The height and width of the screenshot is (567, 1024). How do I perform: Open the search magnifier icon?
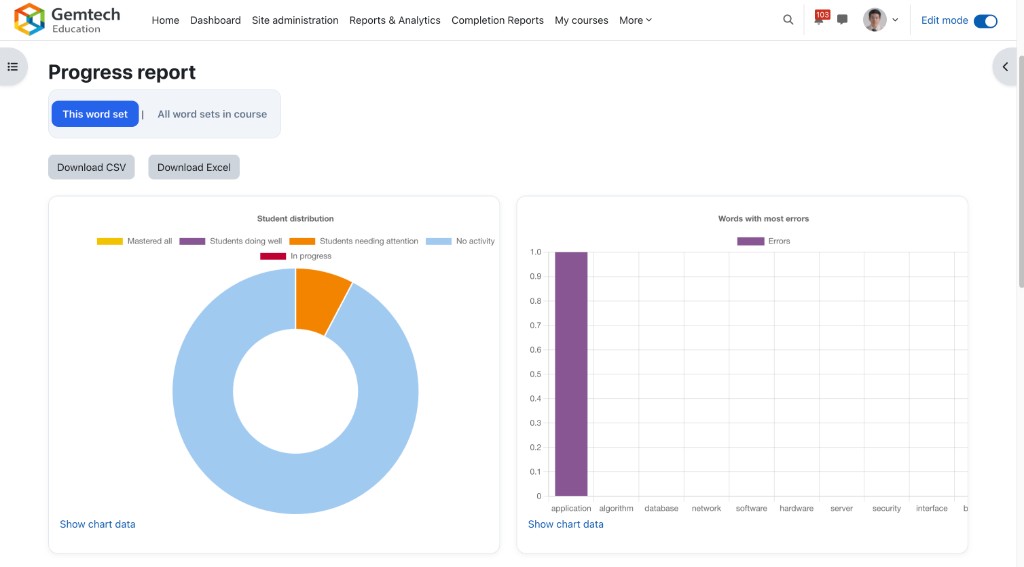(788, 20)
